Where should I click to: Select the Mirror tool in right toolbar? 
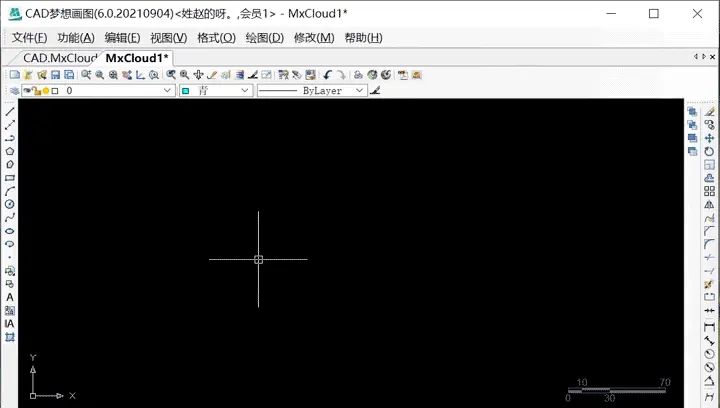click(709, 204)
